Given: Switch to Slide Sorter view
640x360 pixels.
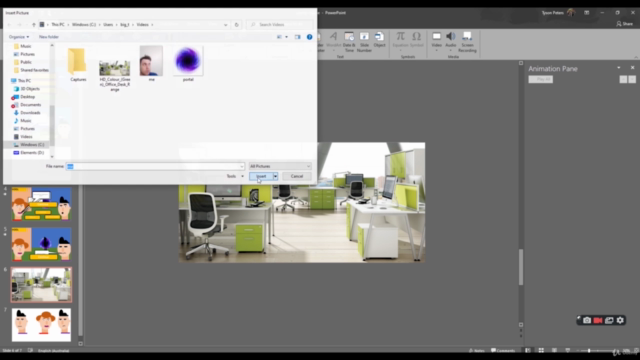Looking at the screenshot, I should pyautogui.click(x=541, y=350).
